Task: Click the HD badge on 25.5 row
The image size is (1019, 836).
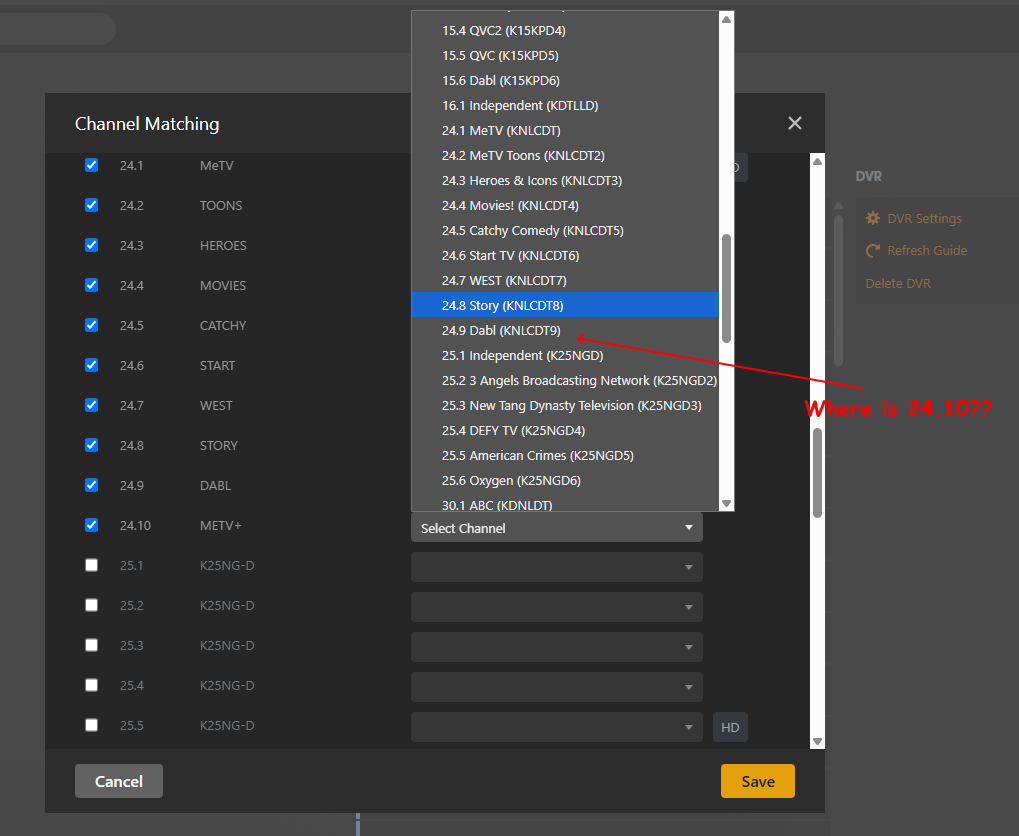Action: click(x=730, y=727)
